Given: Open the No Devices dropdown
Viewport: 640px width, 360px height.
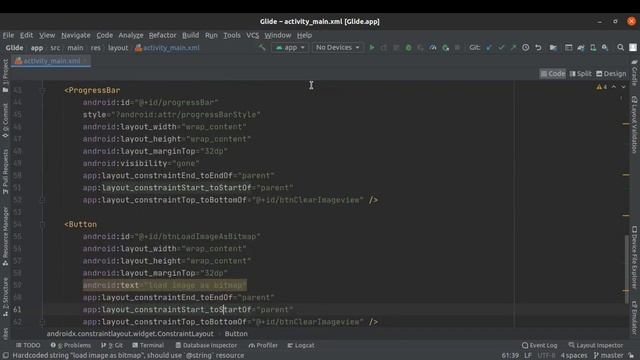Looking at the screenshot, I should pos(337,48).
